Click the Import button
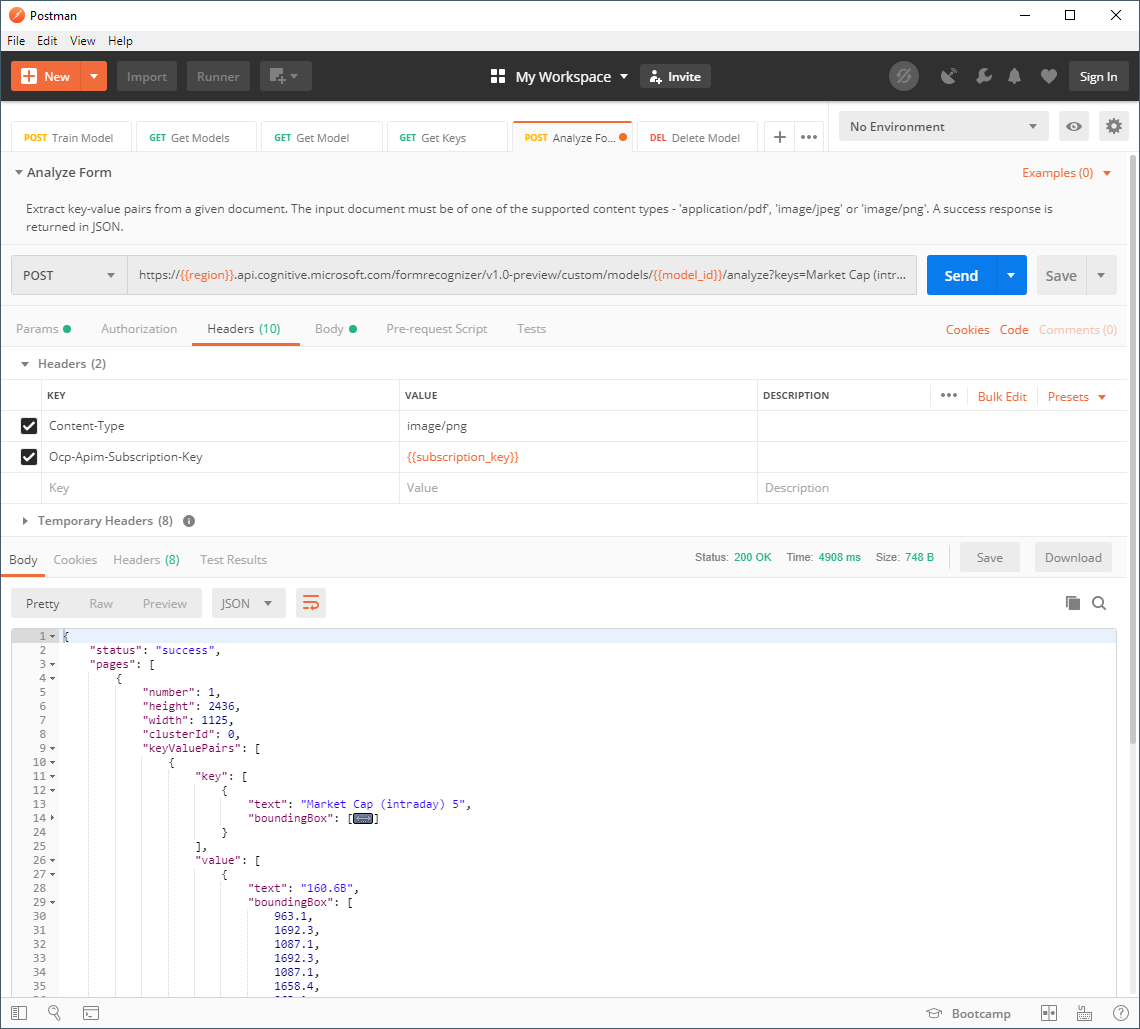1140x1029 pixels. pos(147,76)
